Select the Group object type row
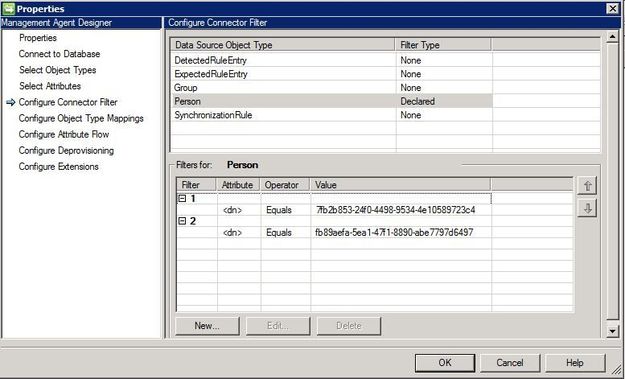 (332, 88)
